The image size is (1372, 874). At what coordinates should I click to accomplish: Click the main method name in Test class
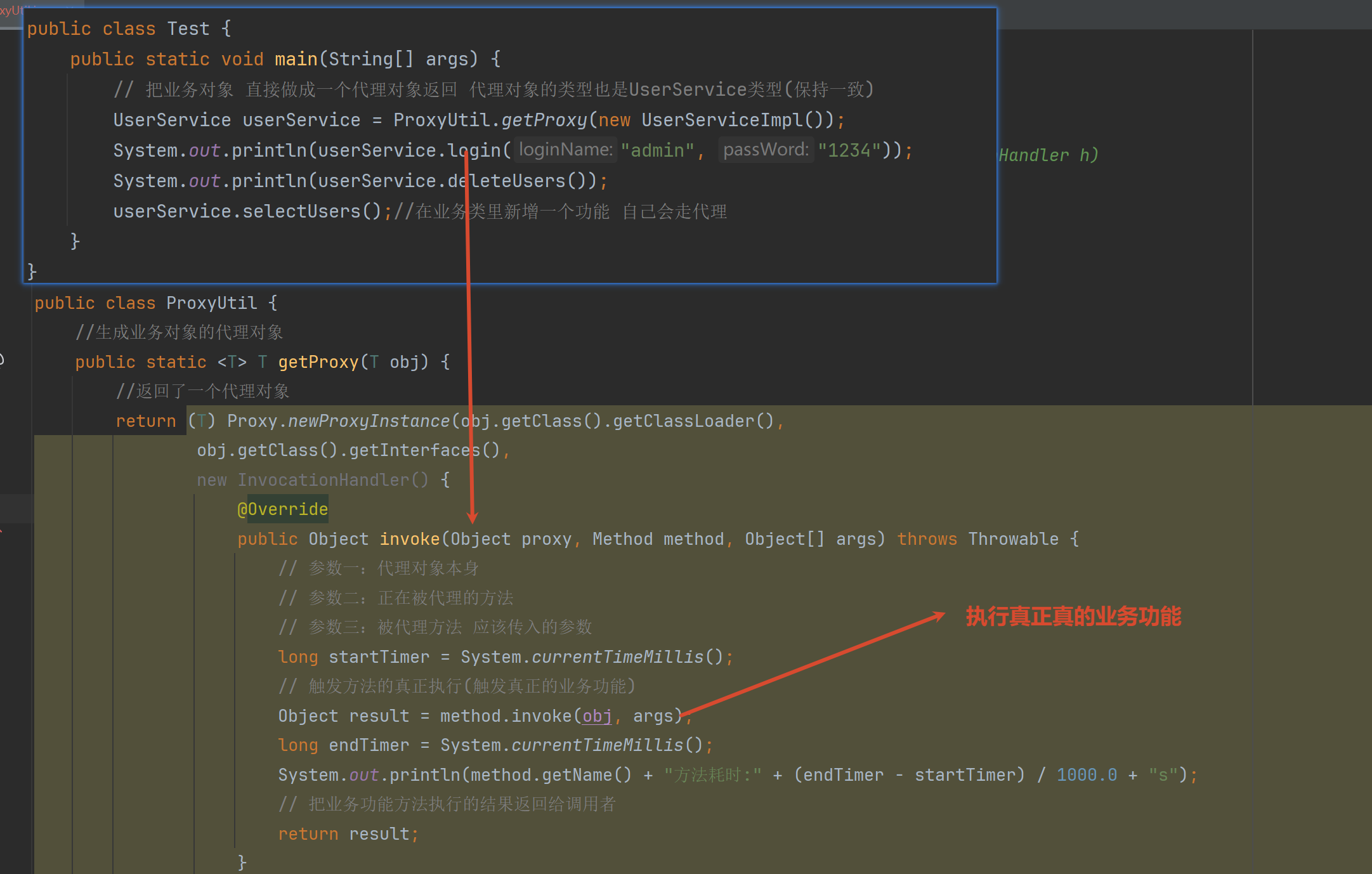[x=296, y=59]
